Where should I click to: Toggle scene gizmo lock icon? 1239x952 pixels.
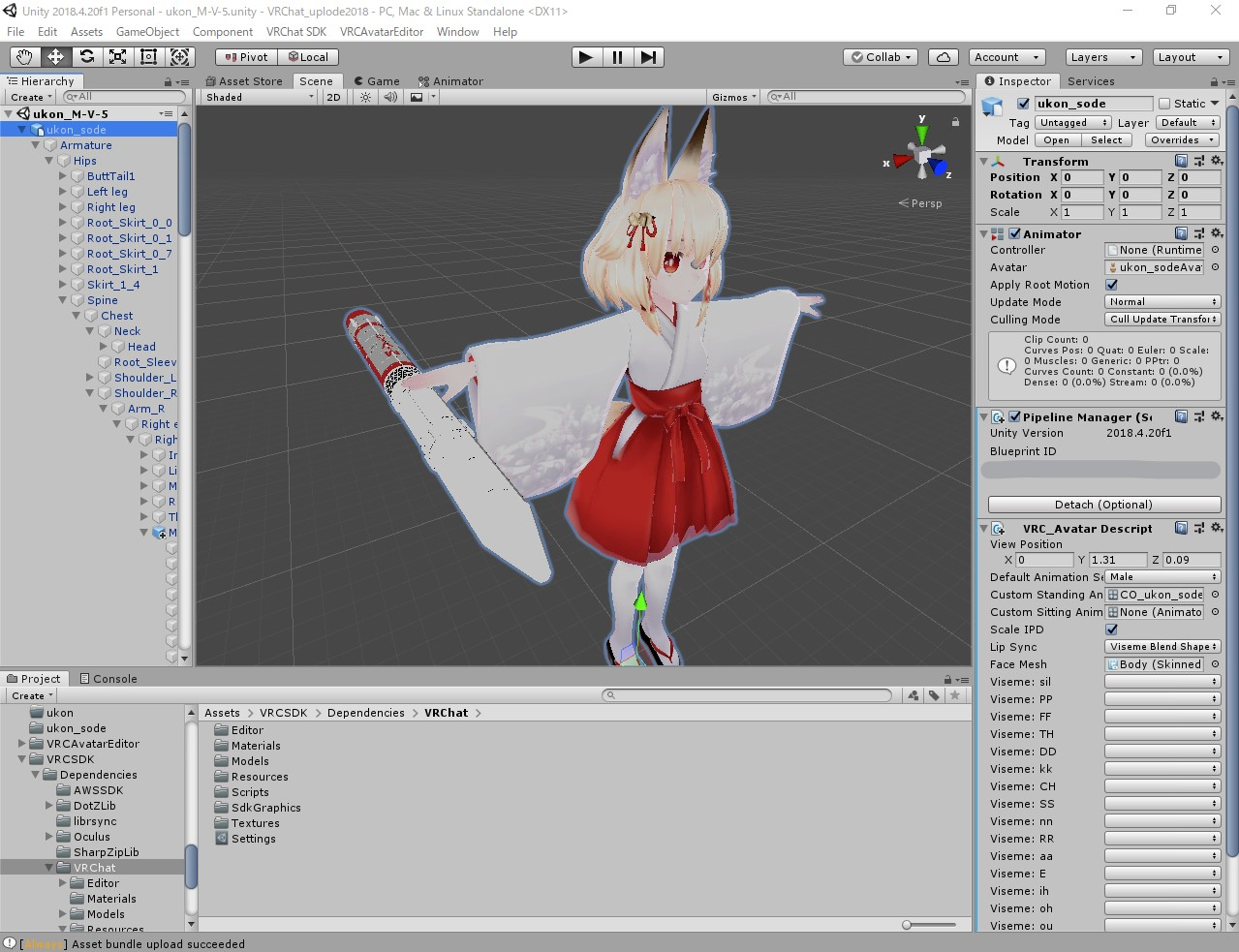point(955,122)
